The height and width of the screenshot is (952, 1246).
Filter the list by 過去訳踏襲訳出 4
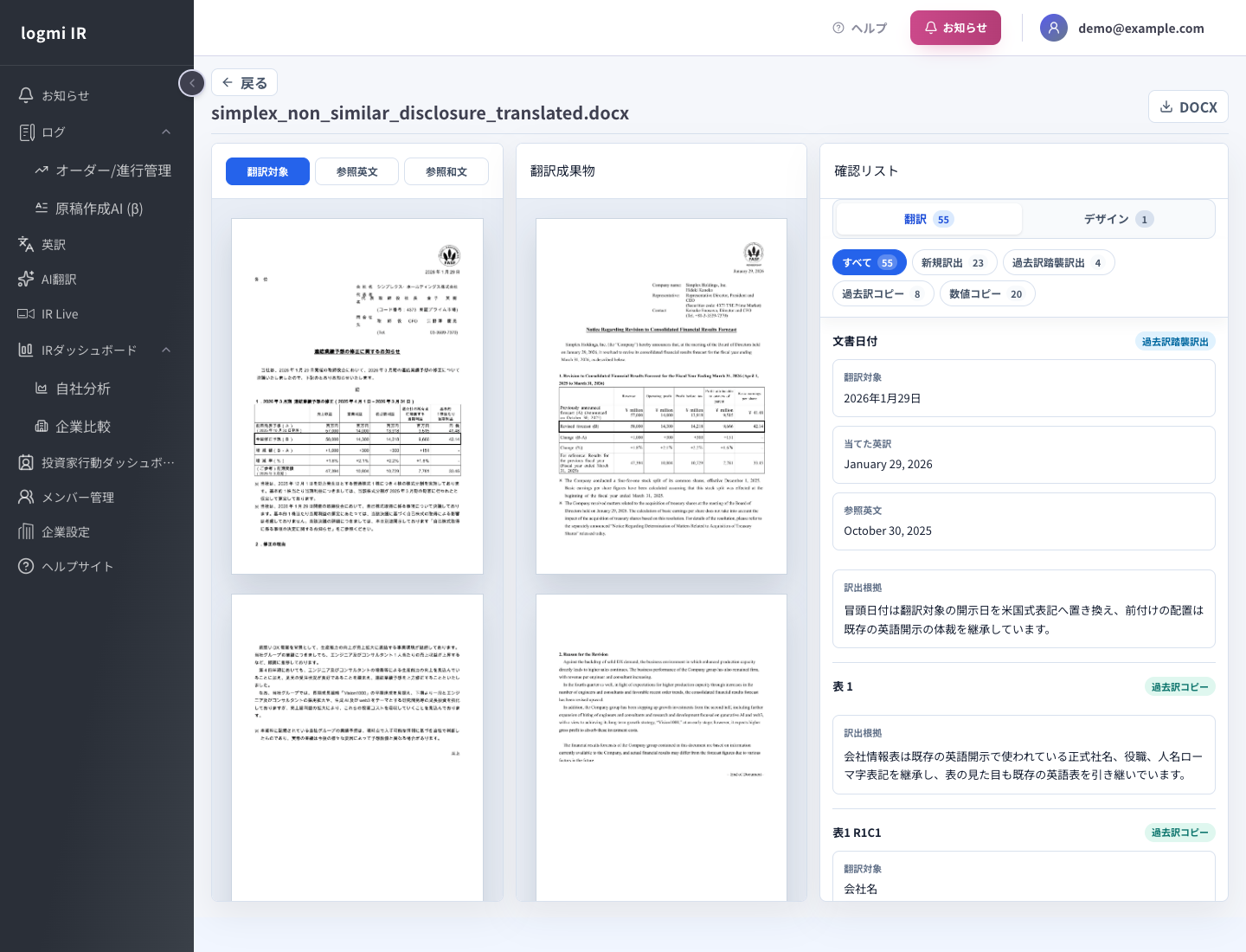click(x=1059, y=262)
